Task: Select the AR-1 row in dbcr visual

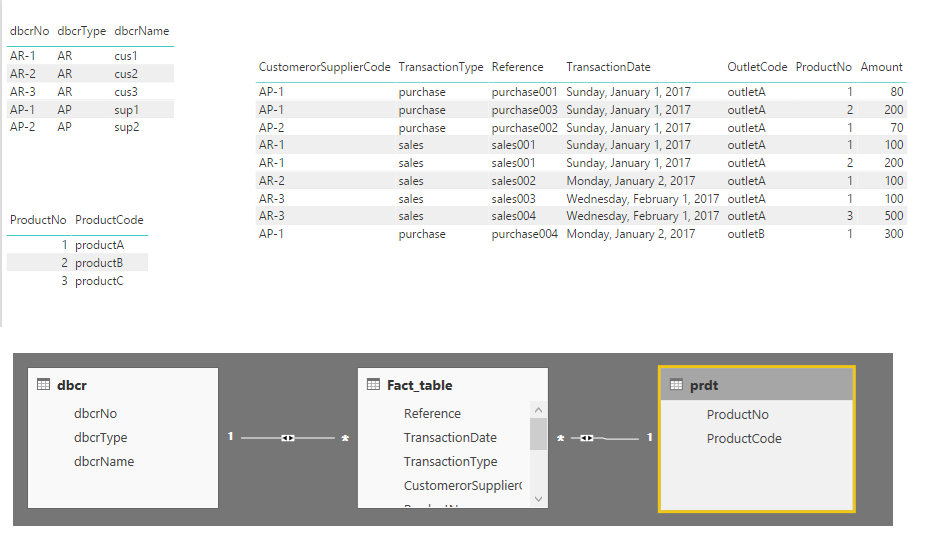Action: pyautogui.click(x=90, y=56)
